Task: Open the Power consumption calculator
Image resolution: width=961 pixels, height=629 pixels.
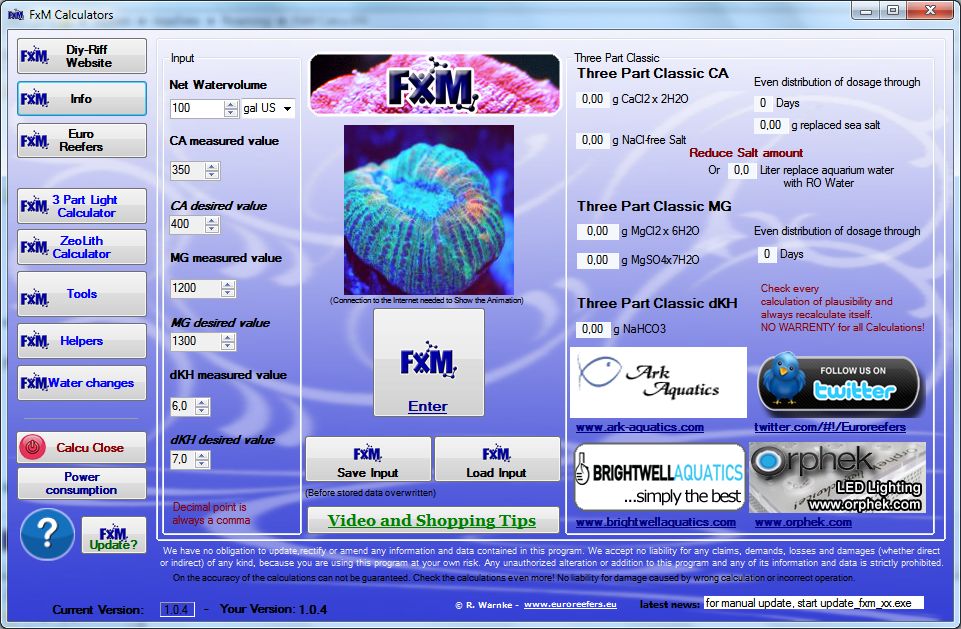Action: coord(82,484)
